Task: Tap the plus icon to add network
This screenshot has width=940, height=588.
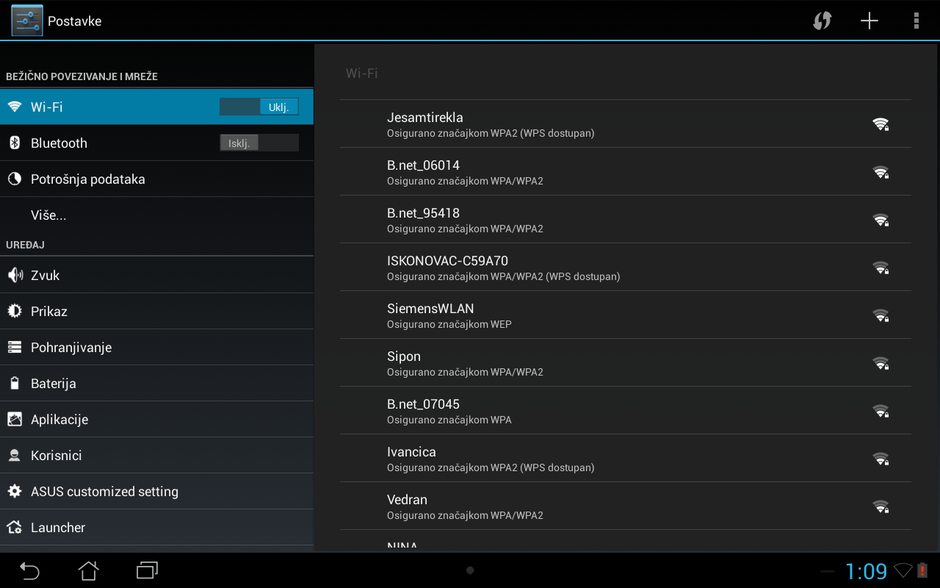Action: pyautogui.click(x=869, y=21)
